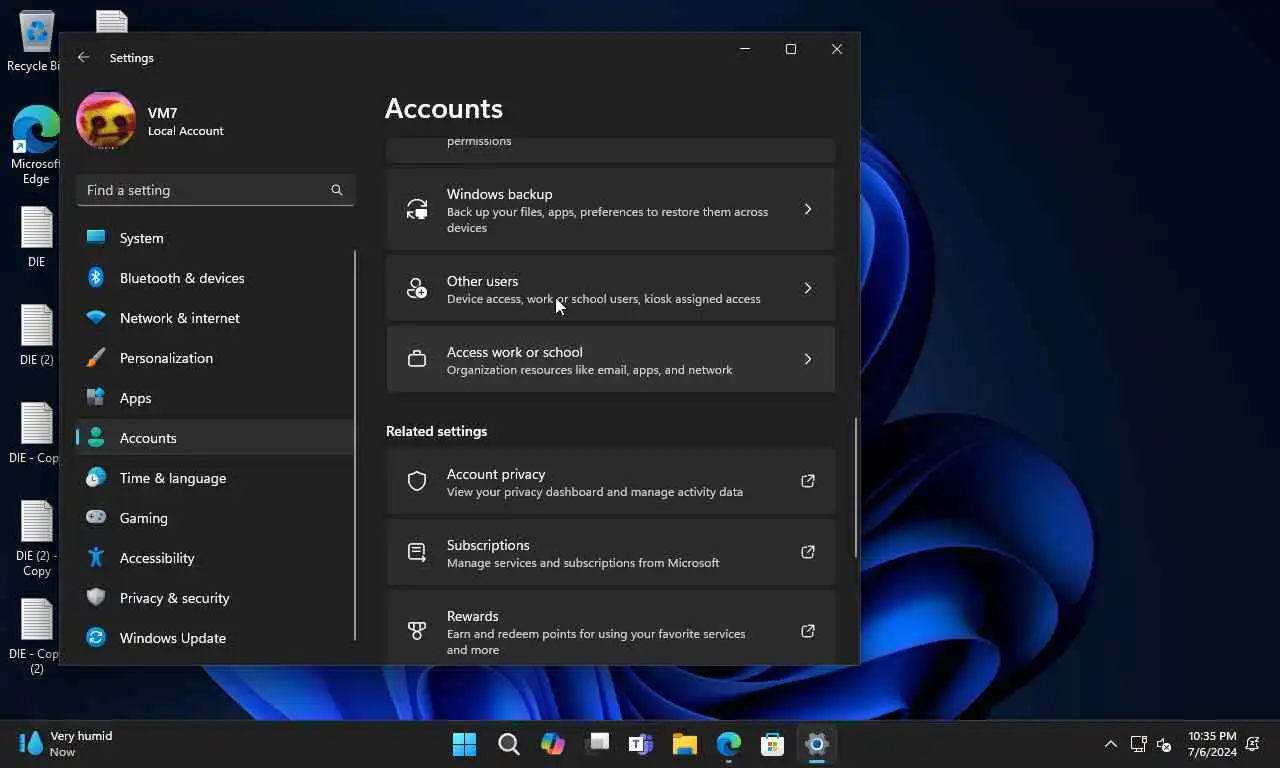Open Access work or school
Screen dimensions: 1280x768
[610, 359]
